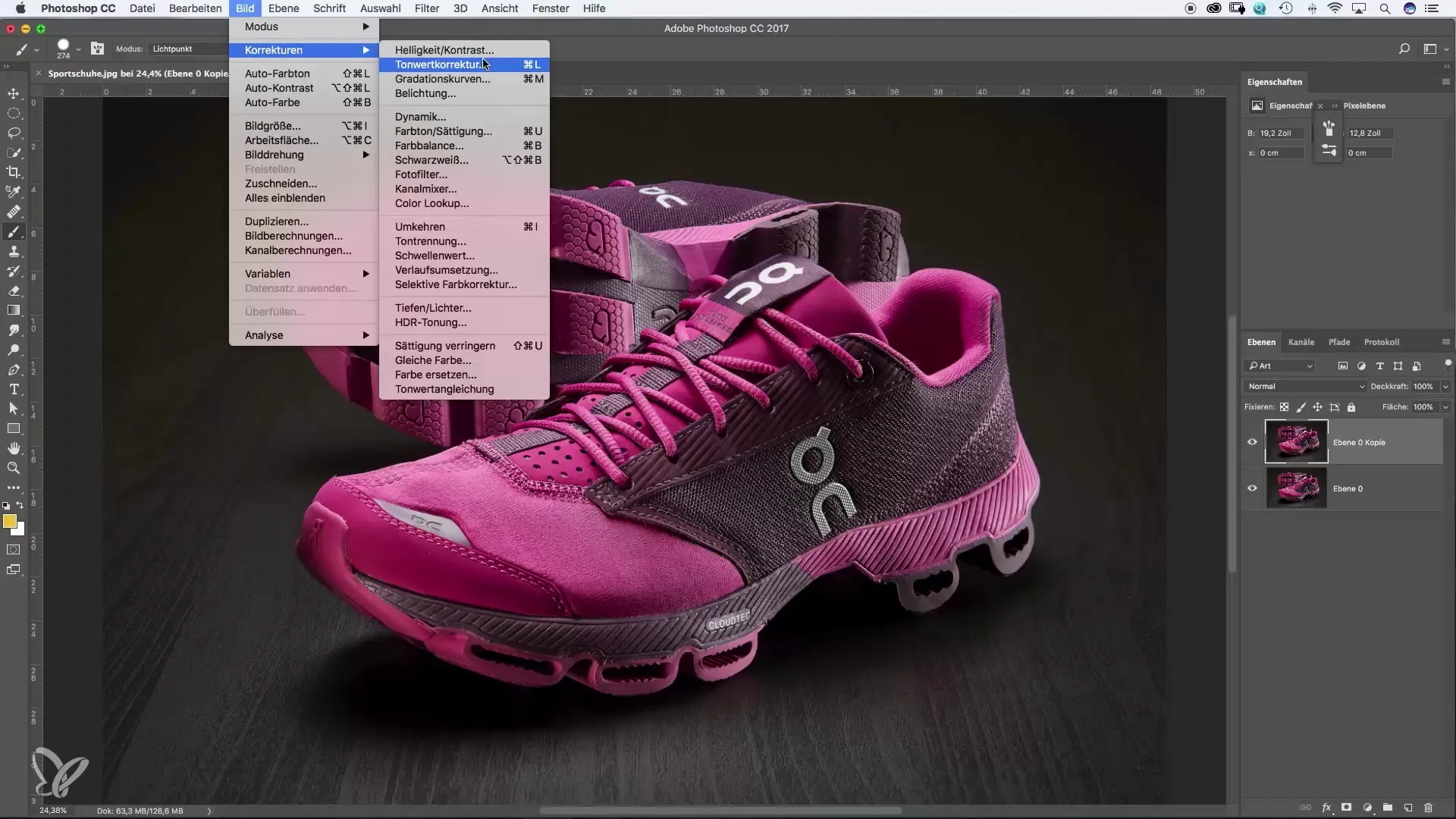Open the yellow foreground color picker
Viewport: 1456px width, 819px height.
point(9,521)
